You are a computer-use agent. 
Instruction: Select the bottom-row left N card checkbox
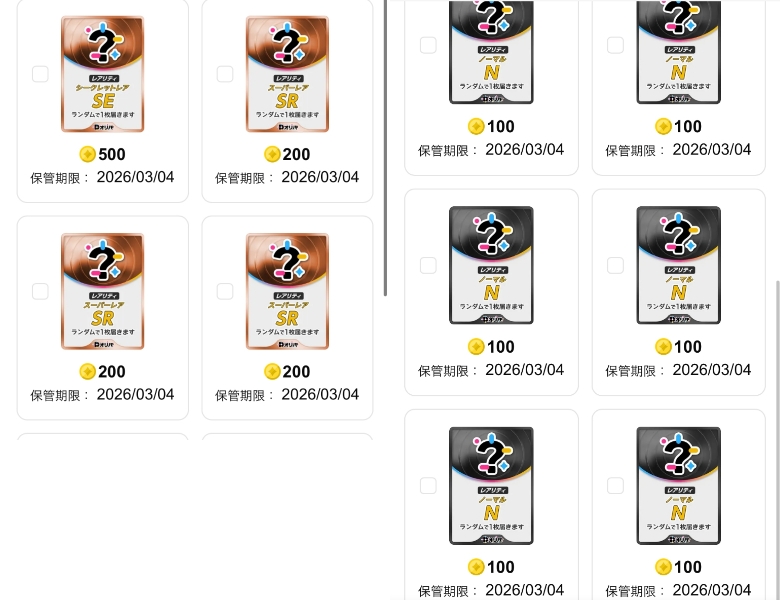pyautogui.click(x=428, y=486)
